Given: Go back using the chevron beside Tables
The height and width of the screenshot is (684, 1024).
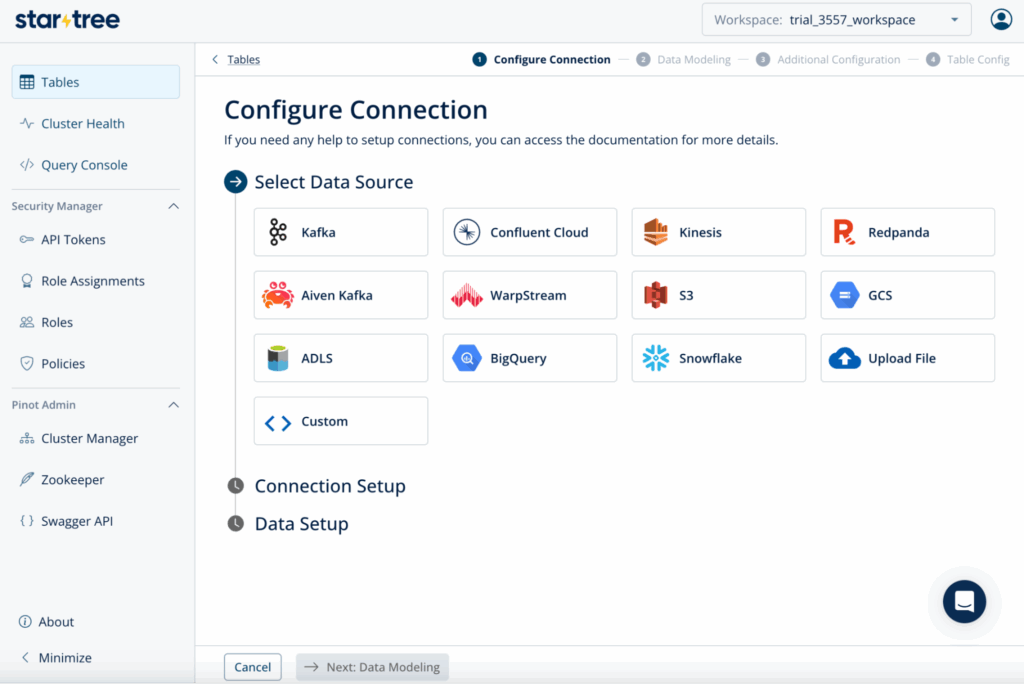Looking at the screenshot, I should click(x=216, y=59).
